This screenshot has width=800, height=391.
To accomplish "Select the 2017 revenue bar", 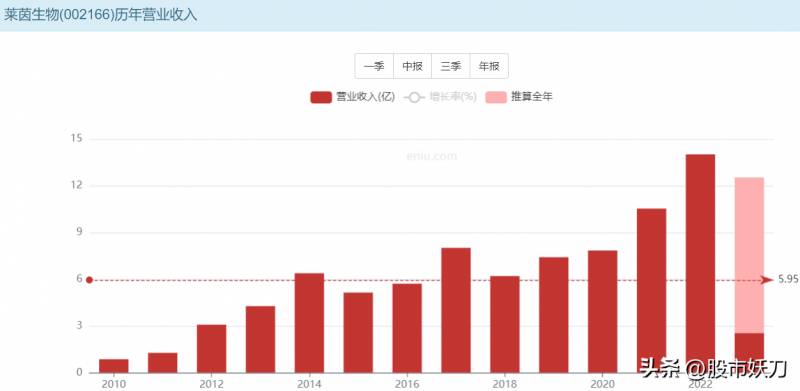I will 456,310.
